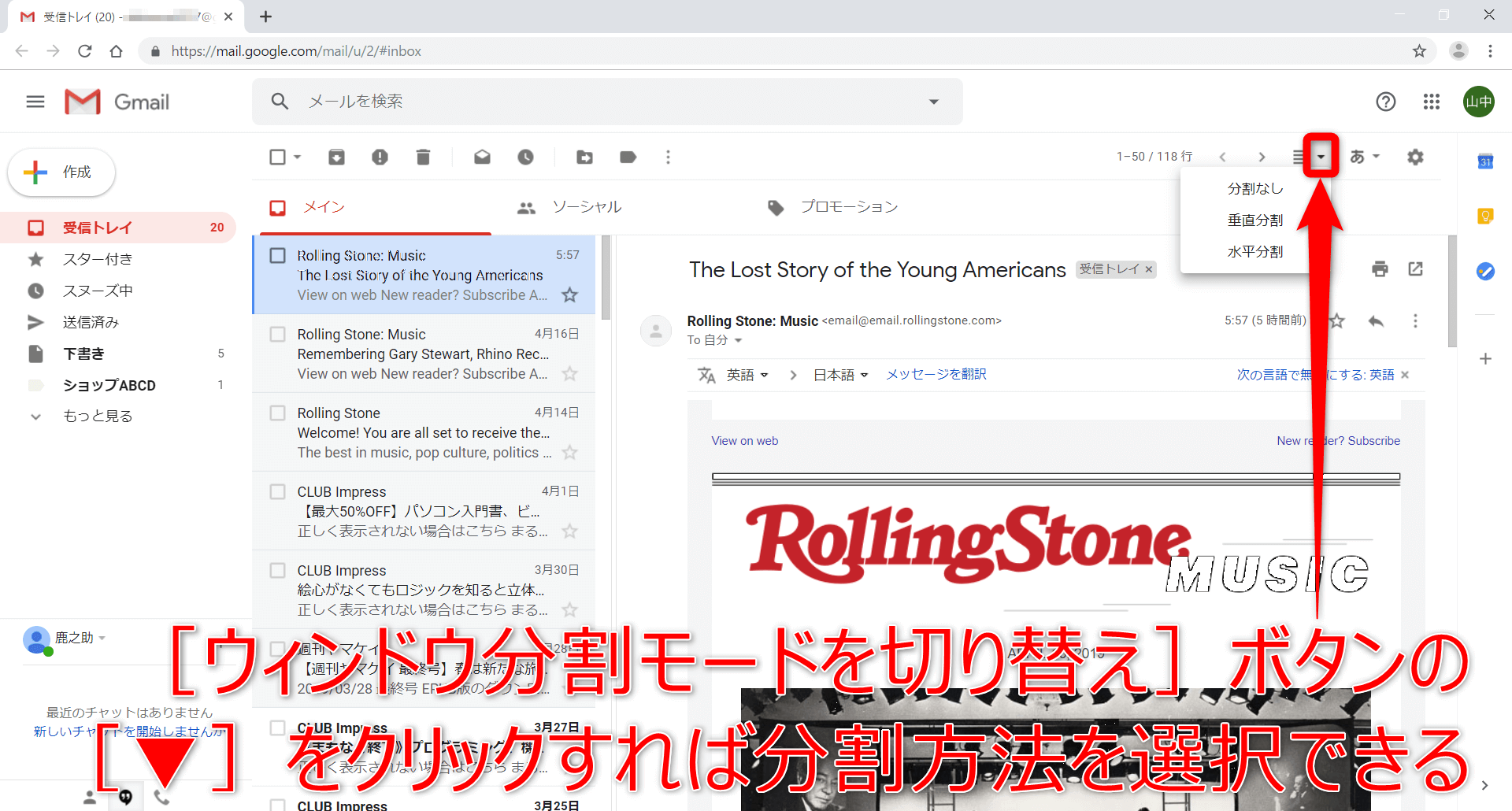
Task: Click the Labels tag icon
Action: tap(628, 157)
